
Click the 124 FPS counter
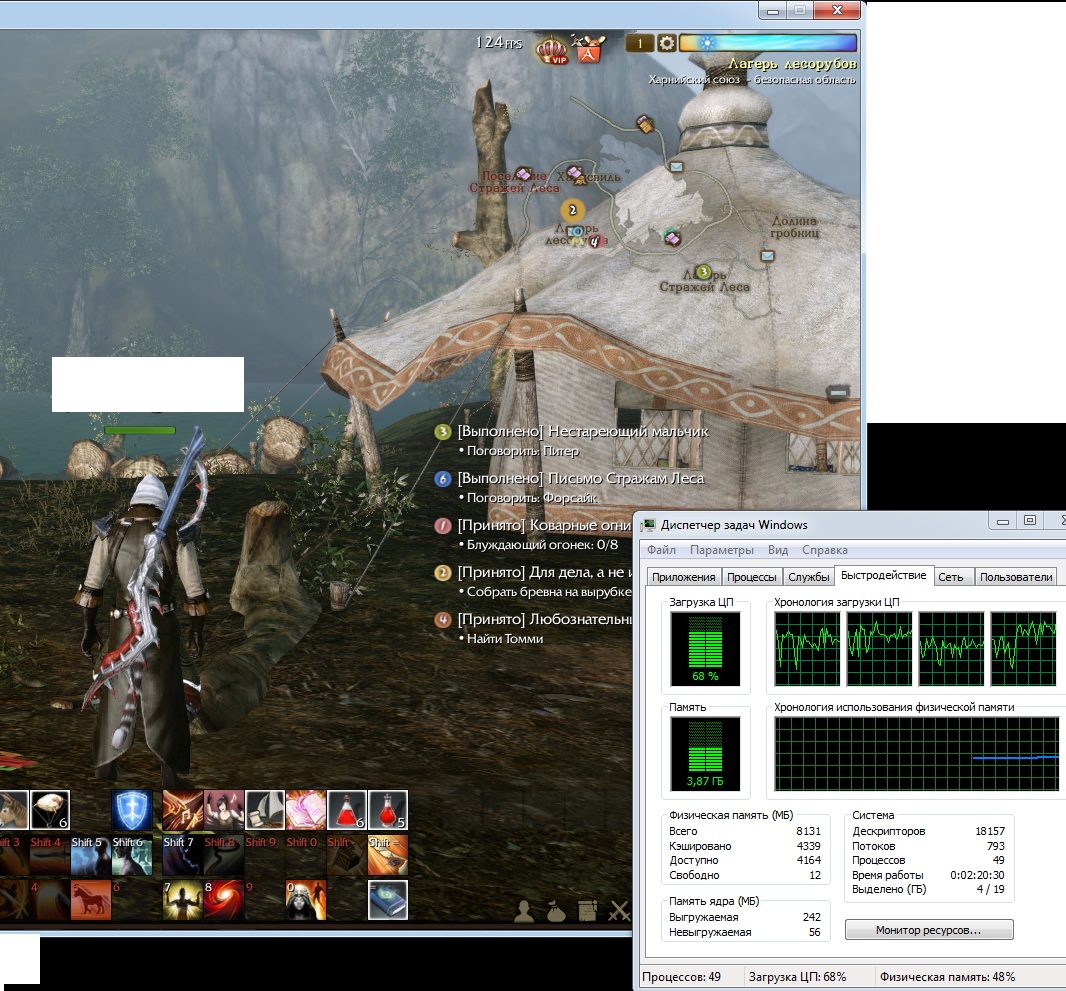point(498,43)
